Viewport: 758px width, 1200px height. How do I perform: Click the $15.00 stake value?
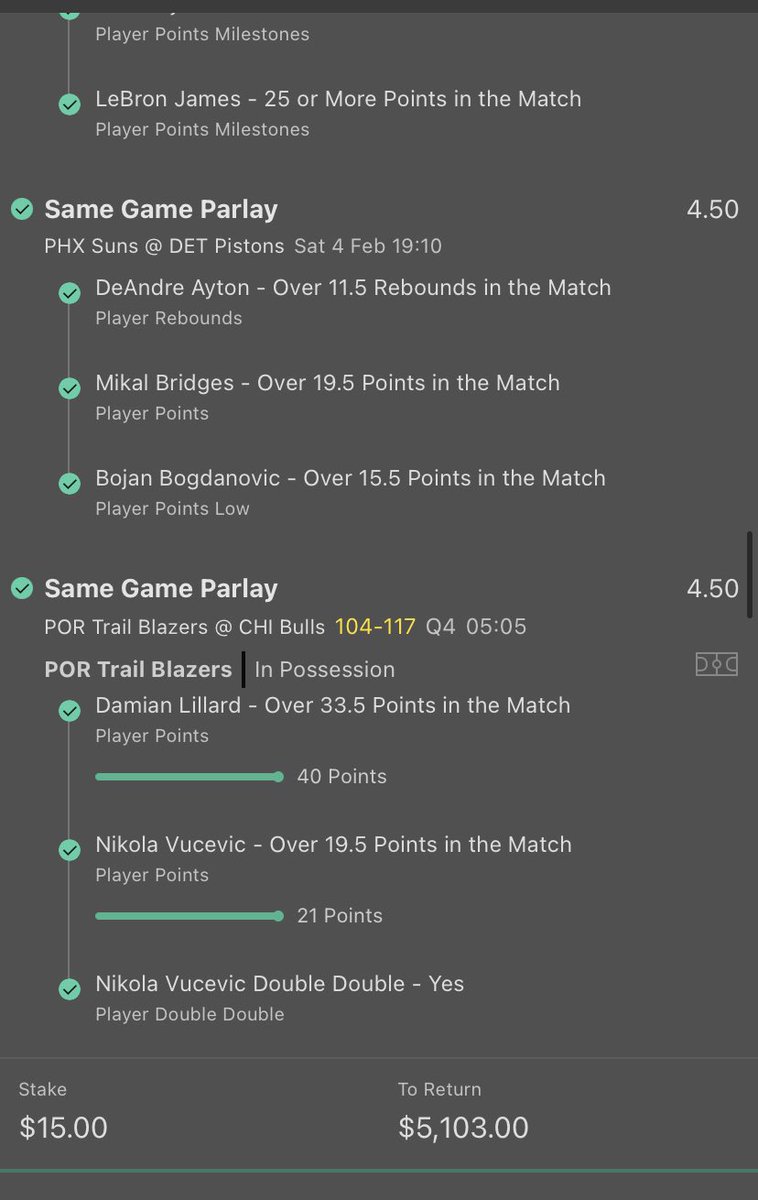(63, 1127)
